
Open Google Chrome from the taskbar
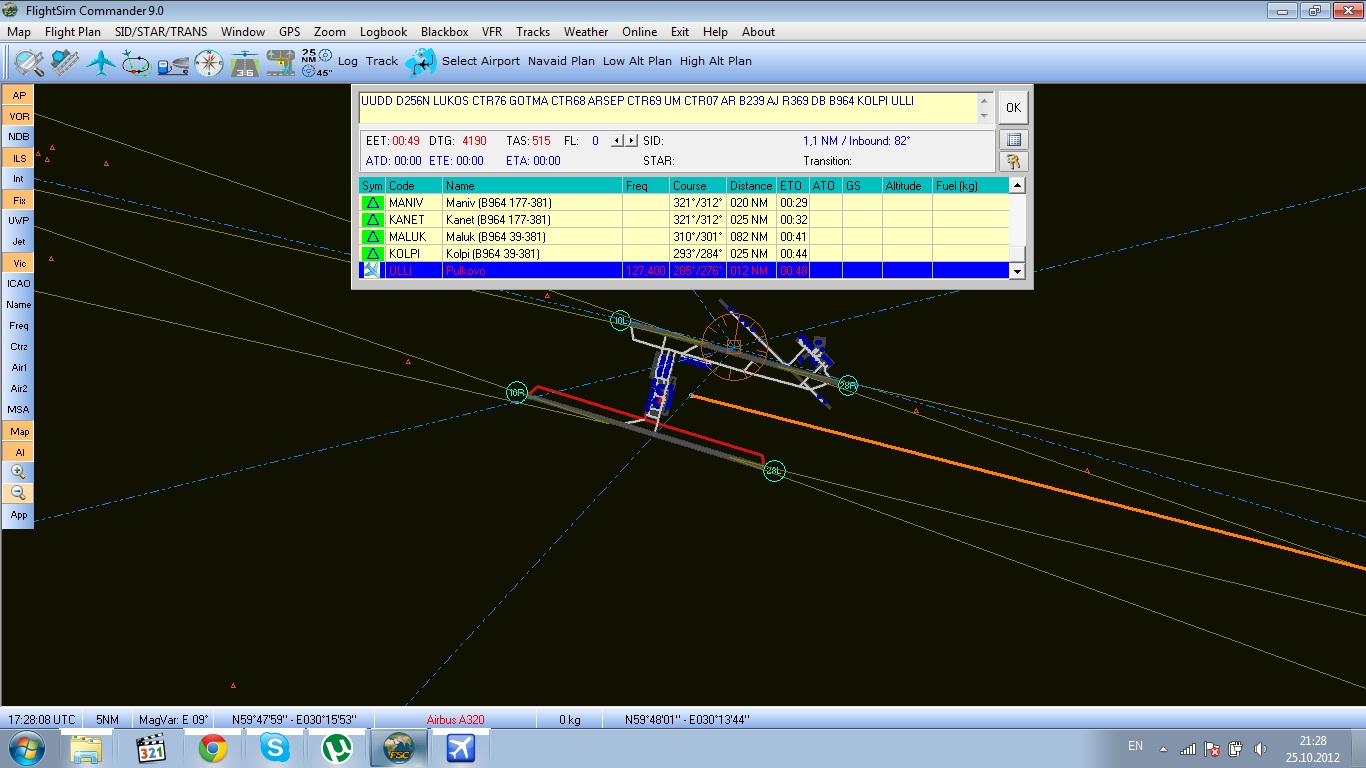click(x=212, y=748)
